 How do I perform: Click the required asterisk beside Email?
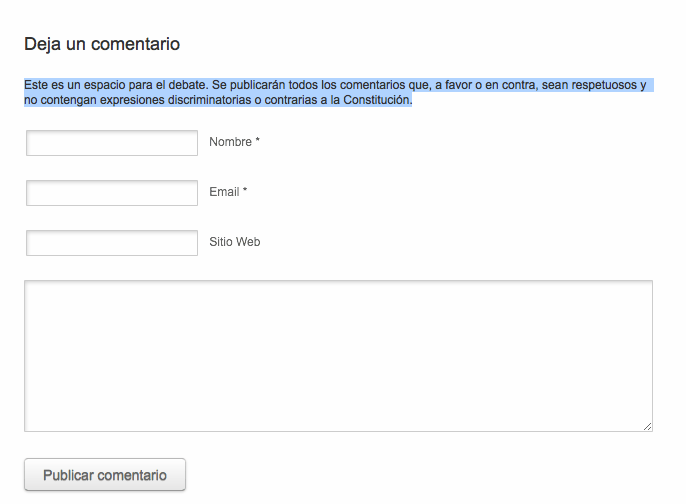click(x=245, y=192)
